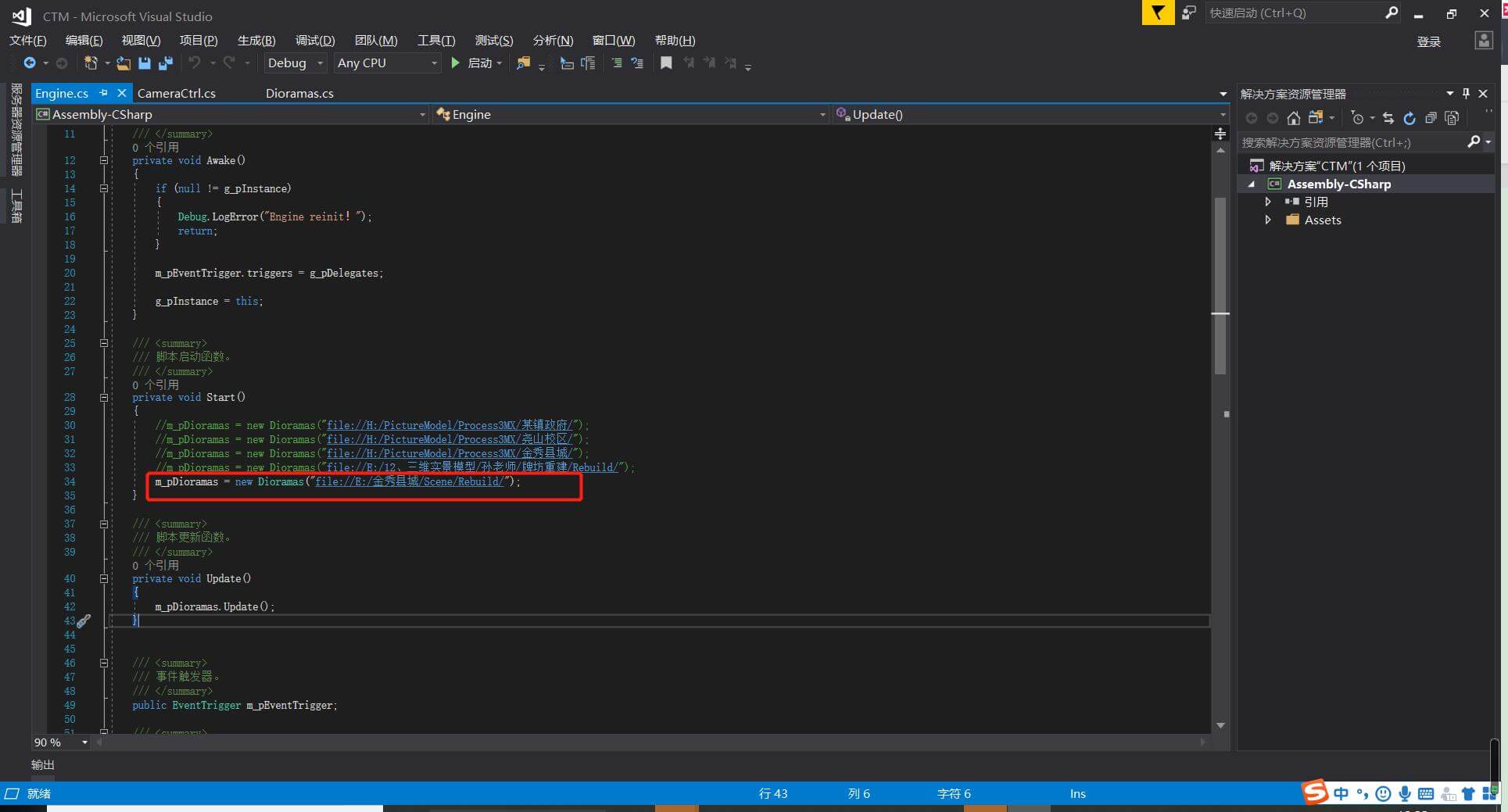Refresh the Solution Explorer tree
The image size is (1508, 812).
1409,118
